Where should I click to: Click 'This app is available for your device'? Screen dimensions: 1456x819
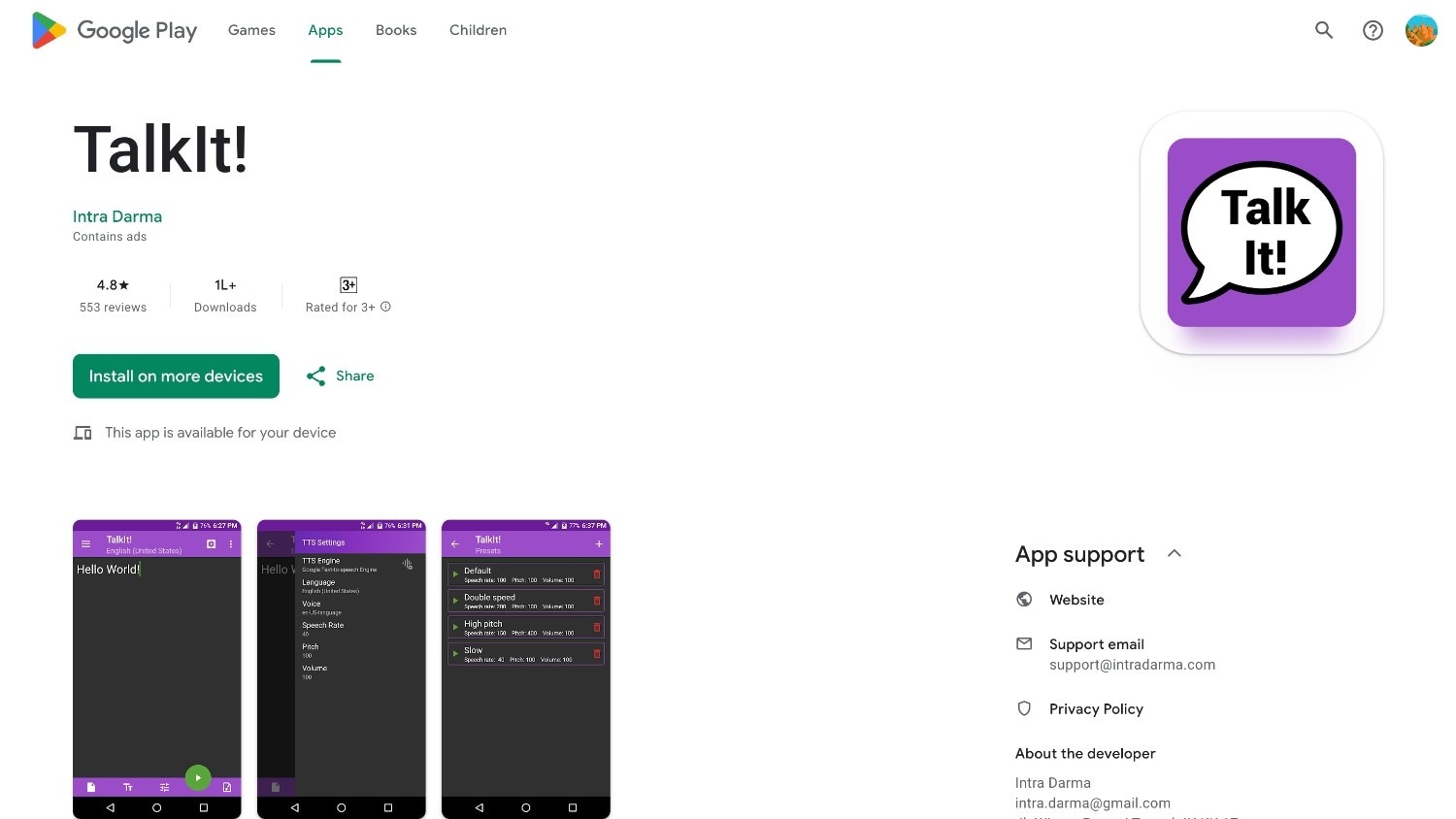coord(220,433)
